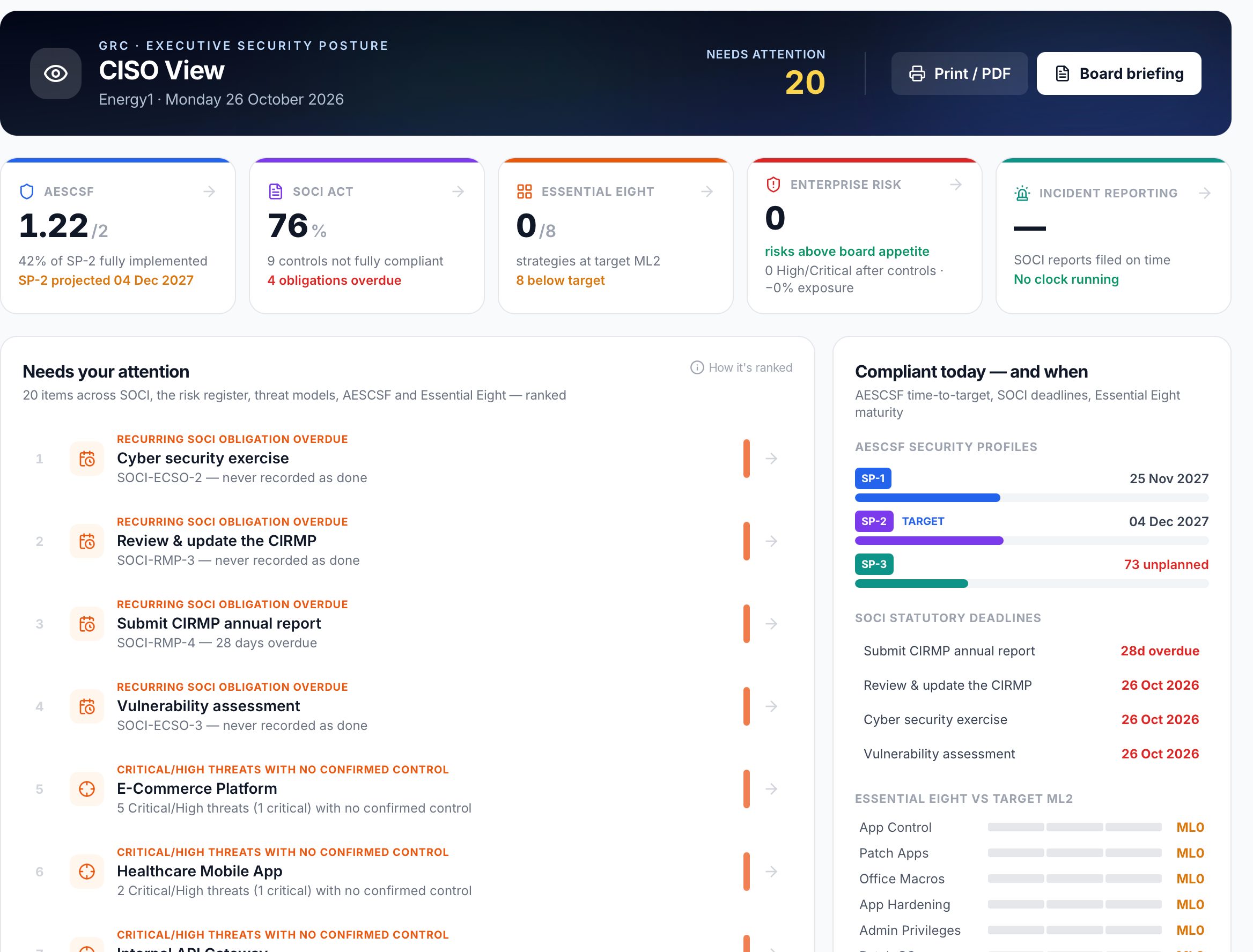This screenshot has height=952, width=1253.
Task: Click the Patch Apps maturity bar
Action: tap(1074, 853)
